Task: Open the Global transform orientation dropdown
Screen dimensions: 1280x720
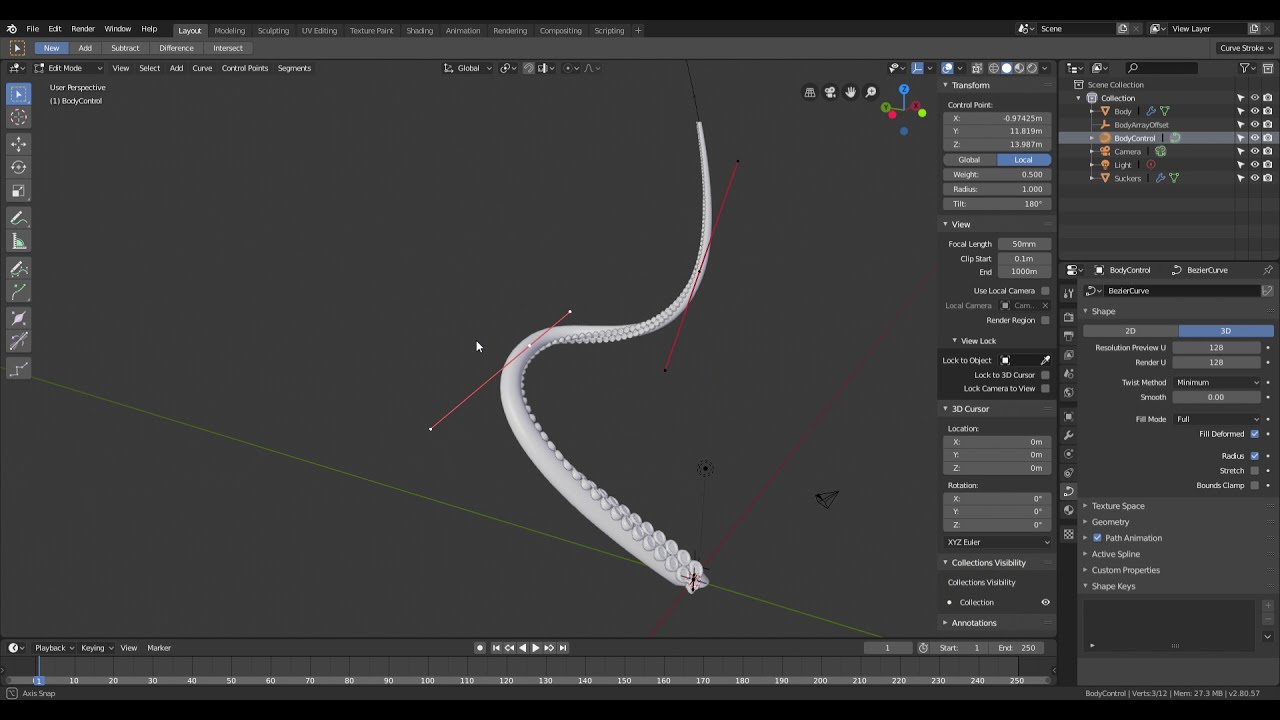Action: pos(468,68)
